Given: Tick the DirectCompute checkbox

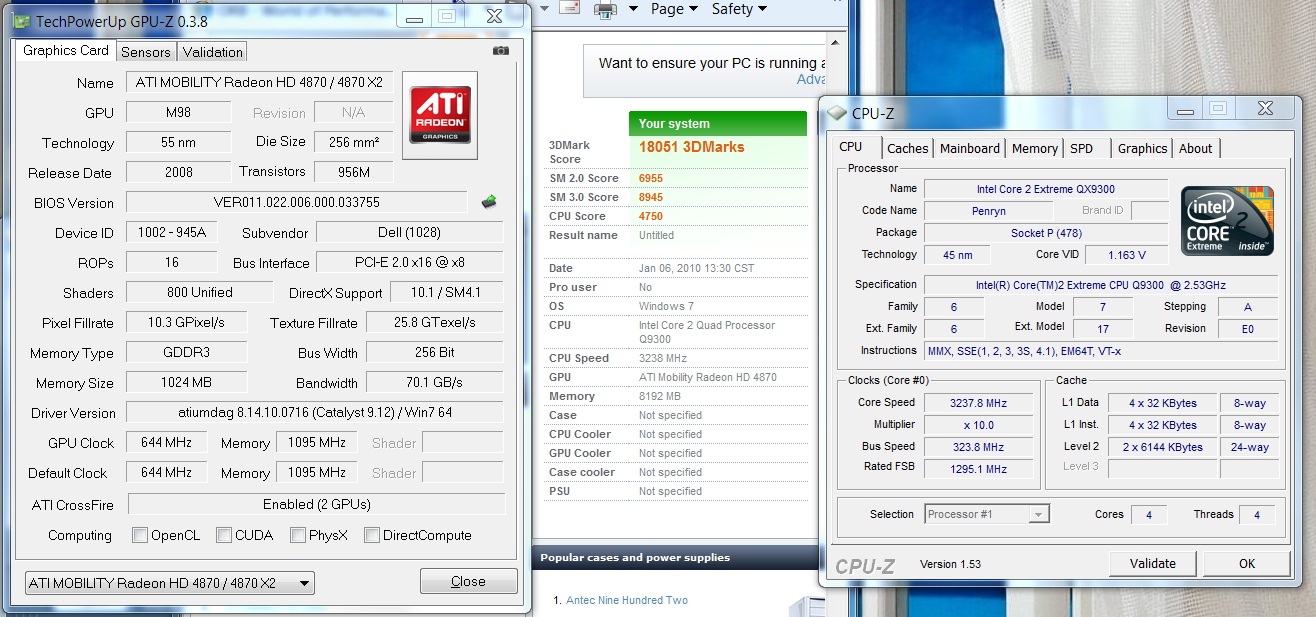Looking at the screenshot, I should tap(372, 535).
